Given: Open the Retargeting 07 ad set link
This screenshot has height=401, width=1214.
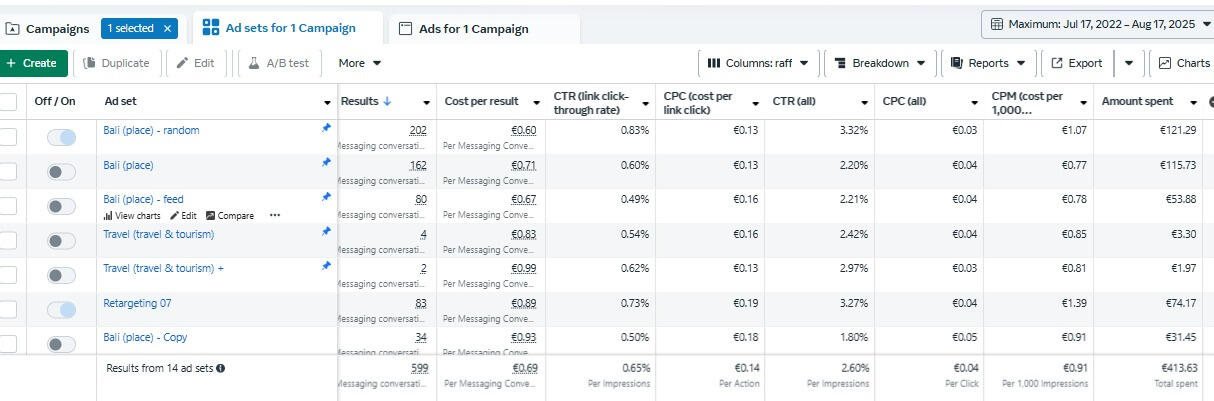Looking at the screenshot, I should pyautogui.click(x=137, y=303).
